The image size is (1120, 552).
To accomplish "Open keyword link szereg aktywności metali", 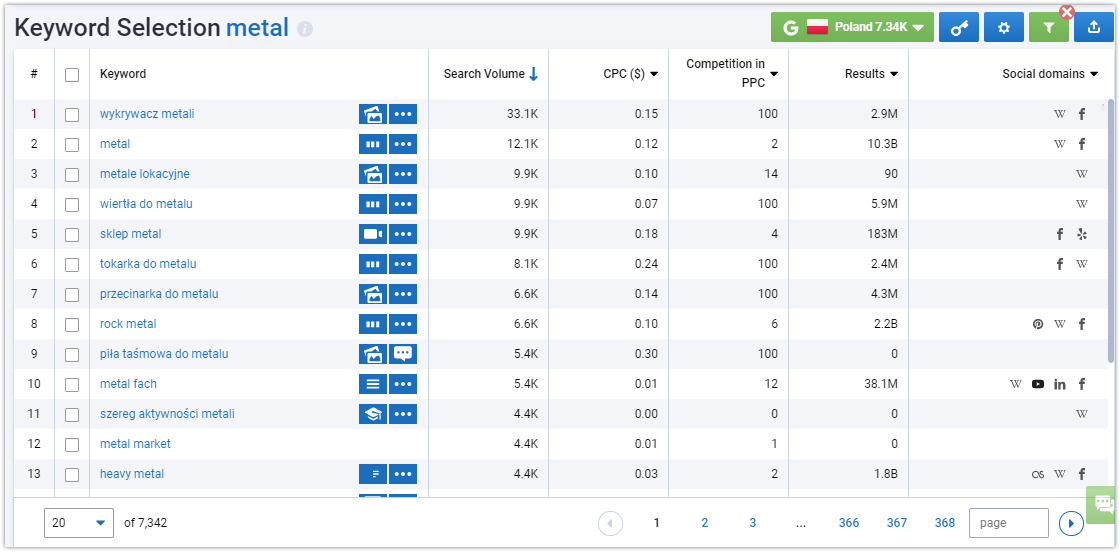I will (167, 414).
